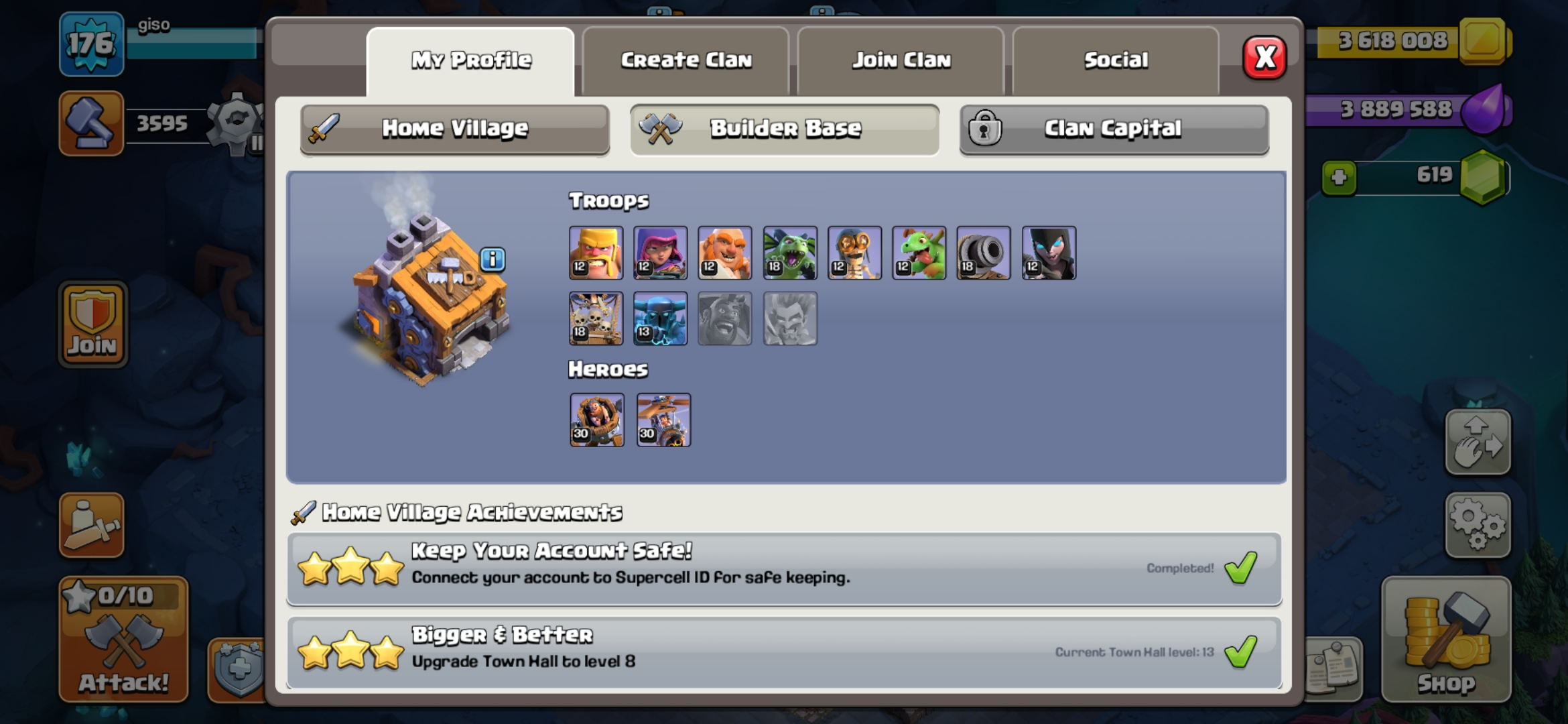1568x724 pixels.
Task: Switch to the Create Clan tab
Action: coord(685,60)
